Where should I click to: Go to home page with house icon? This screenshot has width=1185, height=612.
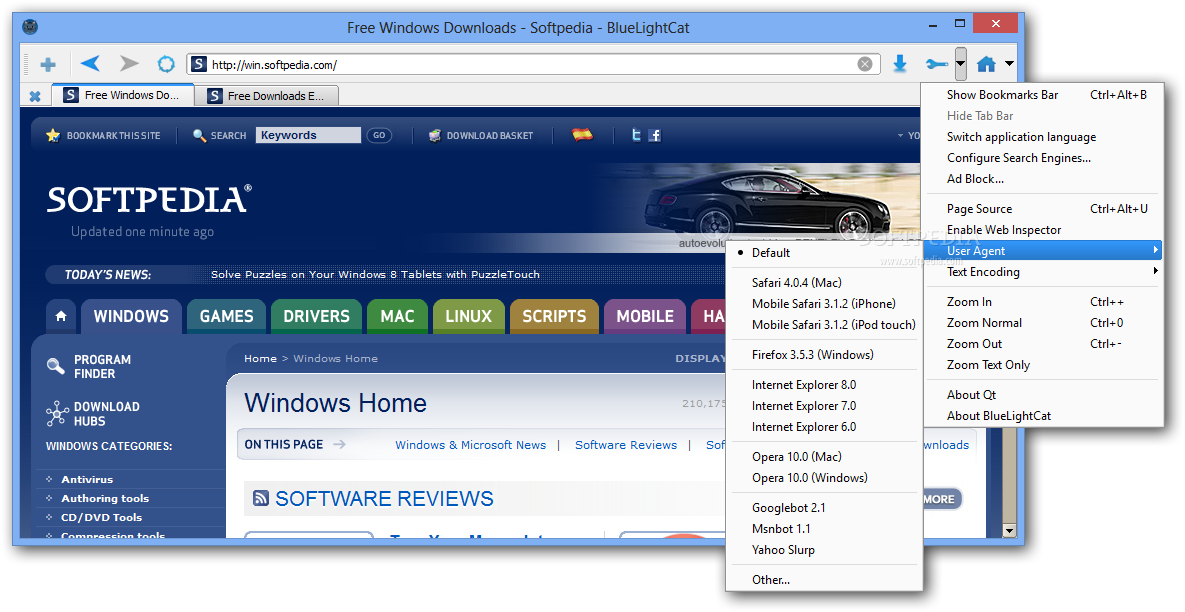pyautogui.click(x=986, y=64)
